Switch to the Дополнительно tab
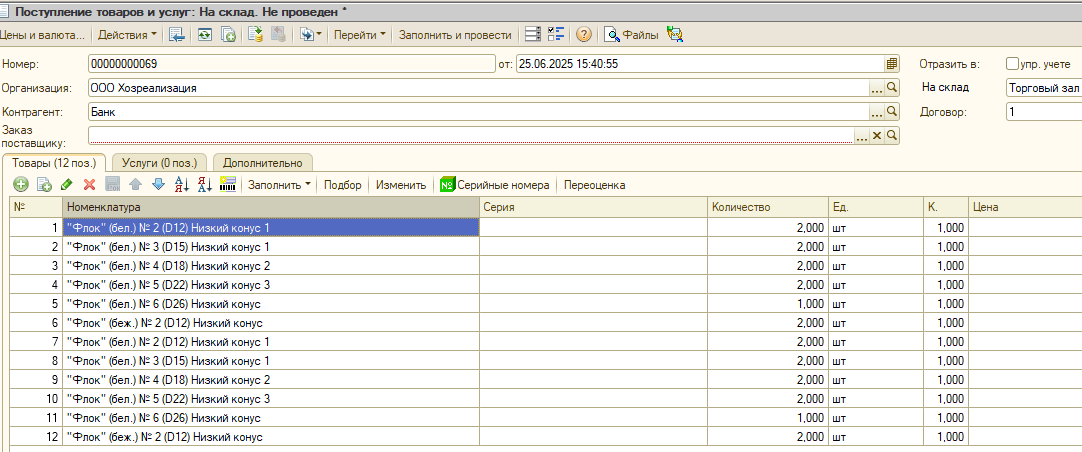This screenshot has height=452, width=1082. 262,163
